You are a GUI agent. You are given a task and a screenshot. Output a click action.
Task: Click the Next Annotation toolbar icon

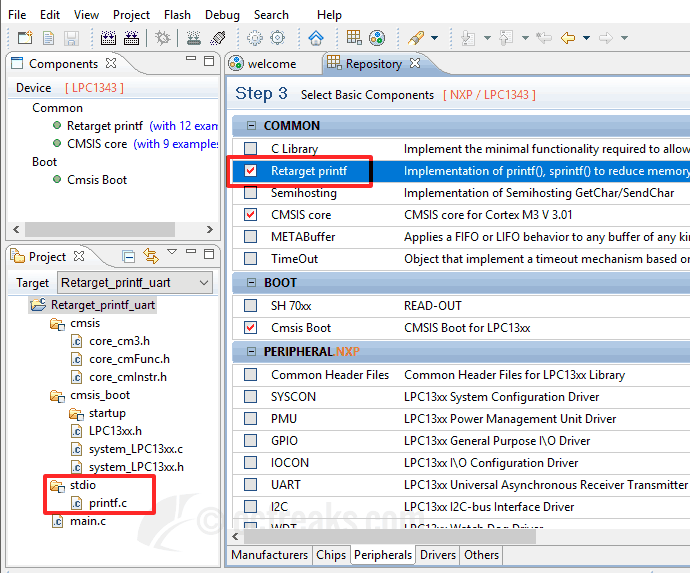coord(468,38)
